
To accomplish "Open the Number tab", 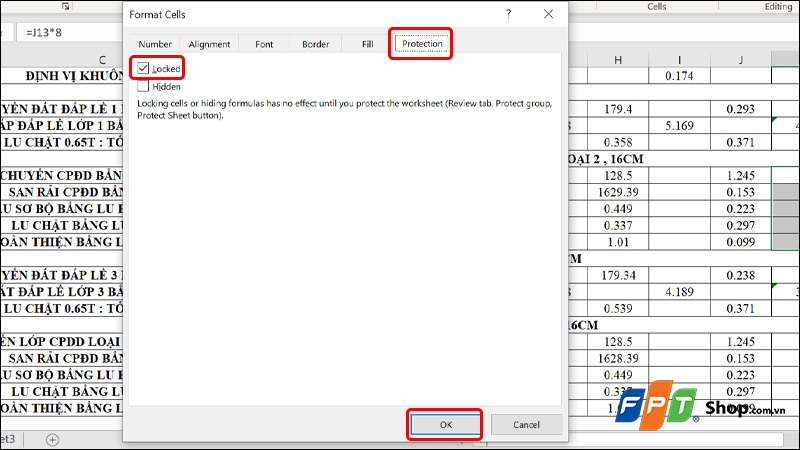I will tap(155, 44).
